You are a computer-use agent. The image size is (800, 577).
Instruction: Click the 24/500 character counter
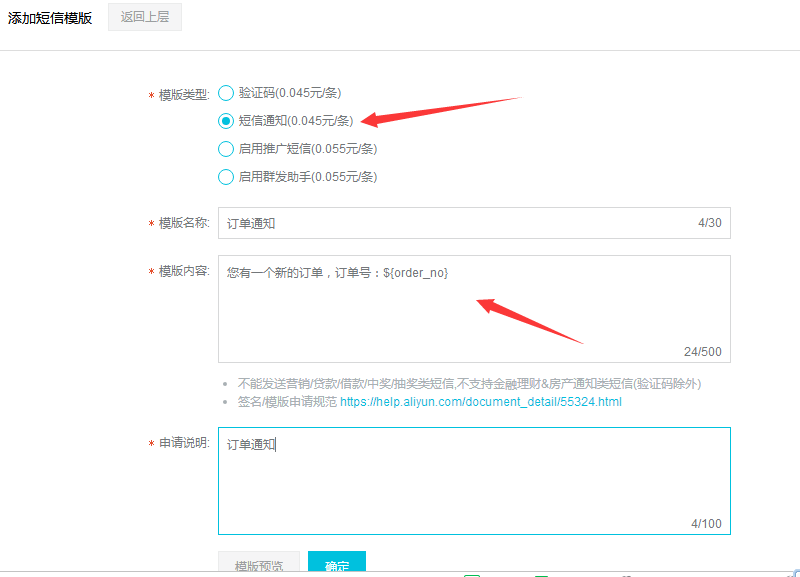[703, 352]
